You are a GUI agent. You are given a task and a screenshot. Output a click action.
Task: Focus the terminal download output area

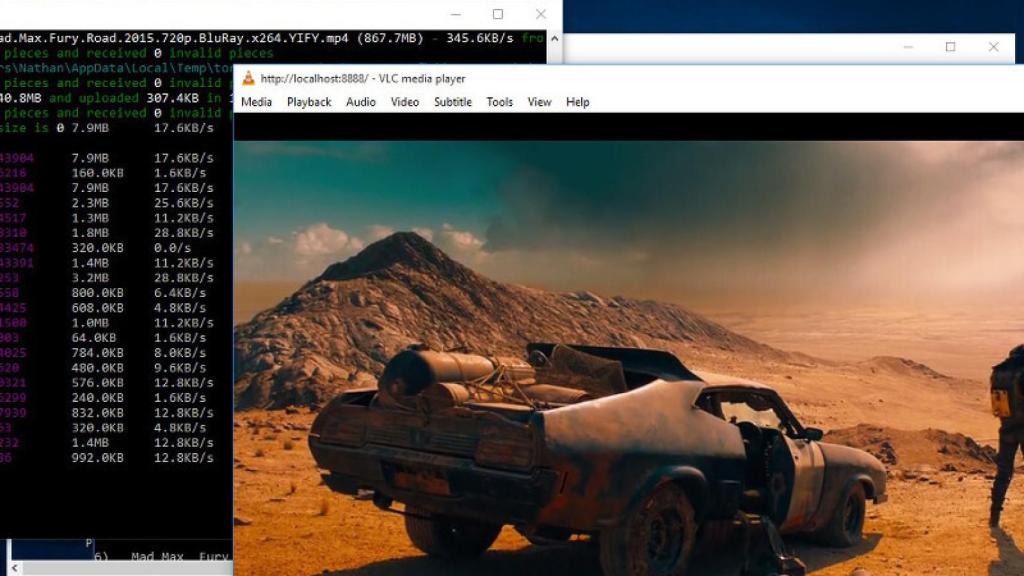[x=110, y=300]
